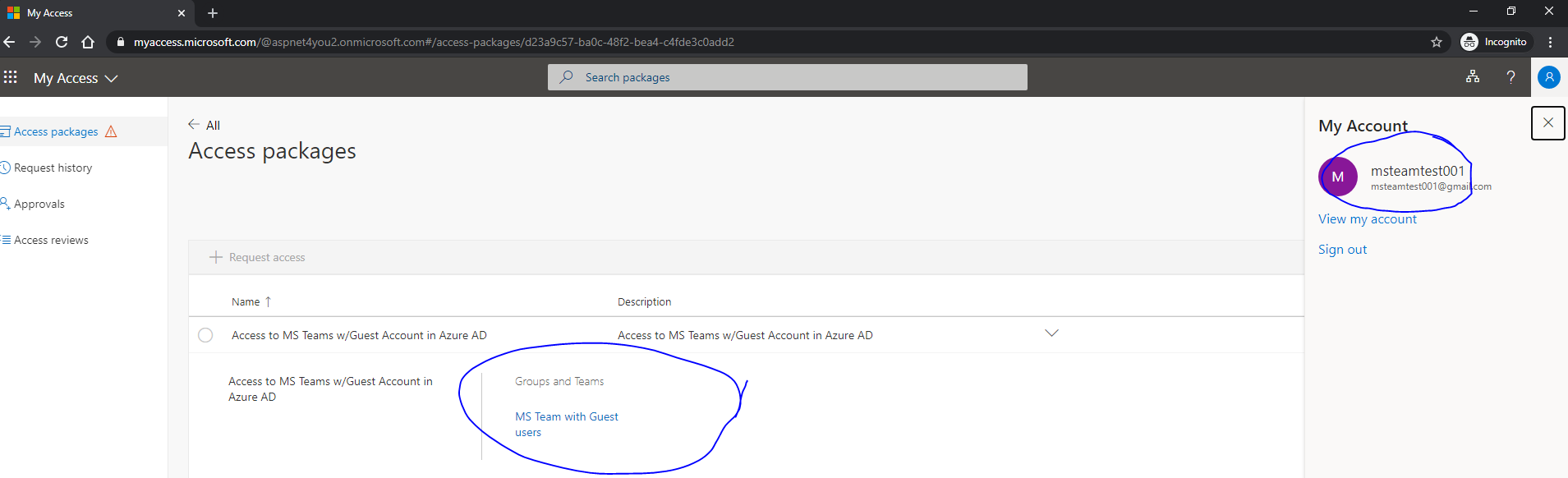
Task: Click the Search packages field
Action: click(787, 77)
